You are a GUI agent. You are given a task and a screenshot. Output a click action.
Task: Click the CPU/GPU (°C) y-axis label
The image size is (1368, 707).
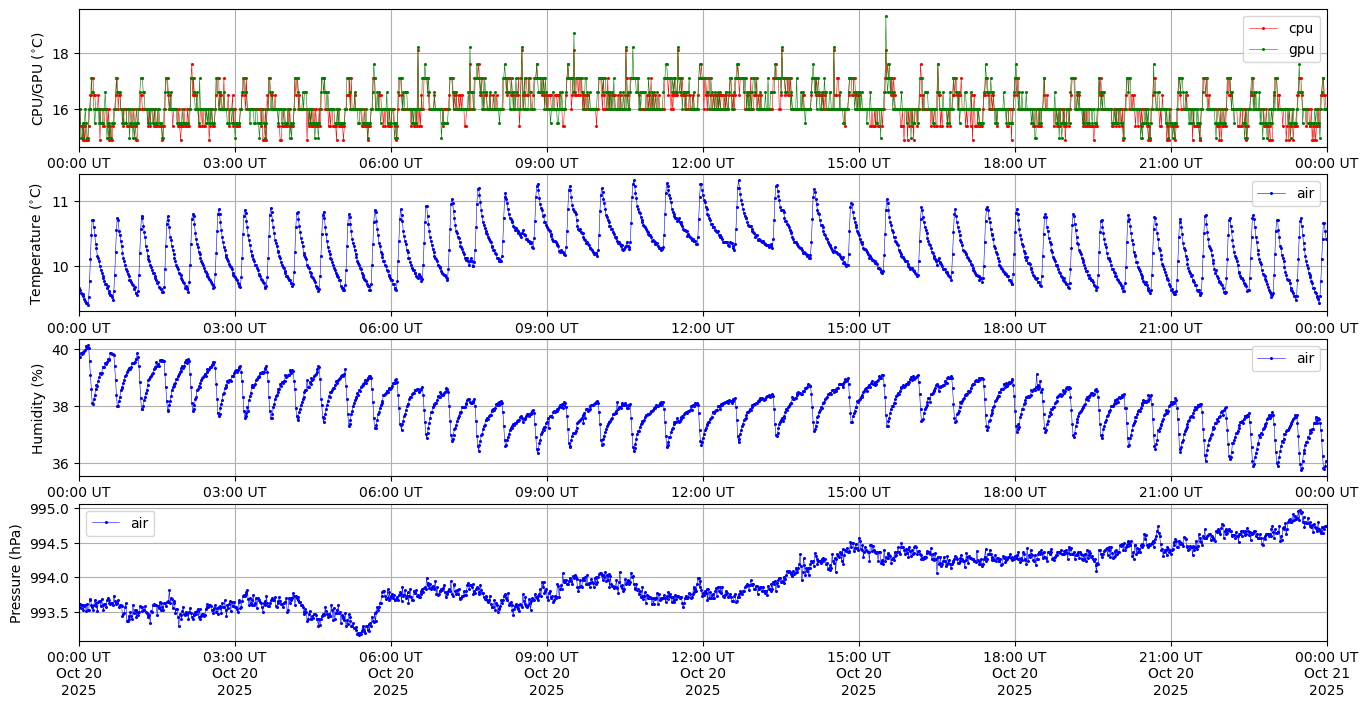tap(37, 79)
